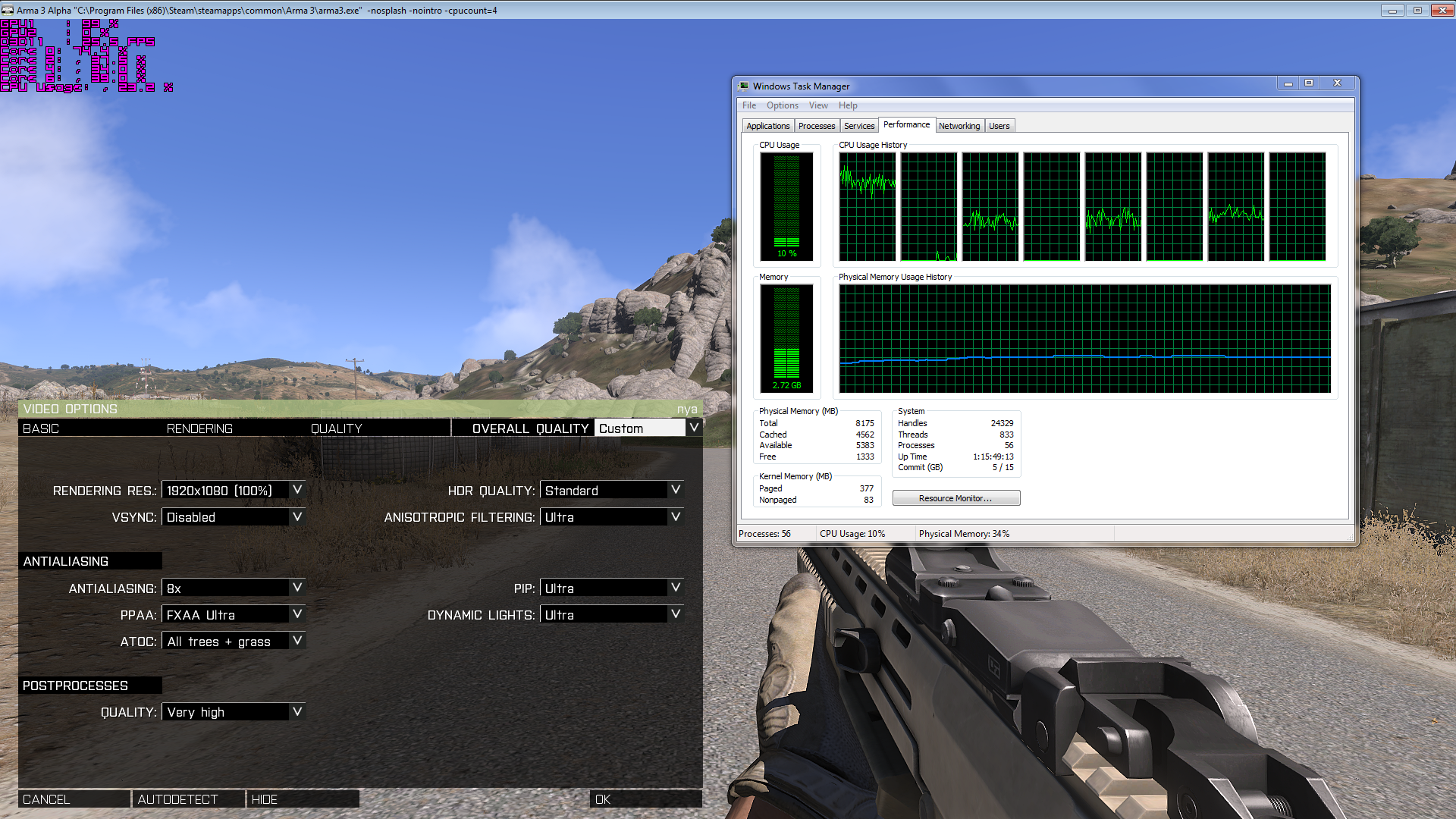Click the Antialiasing section header

point(90,561)
